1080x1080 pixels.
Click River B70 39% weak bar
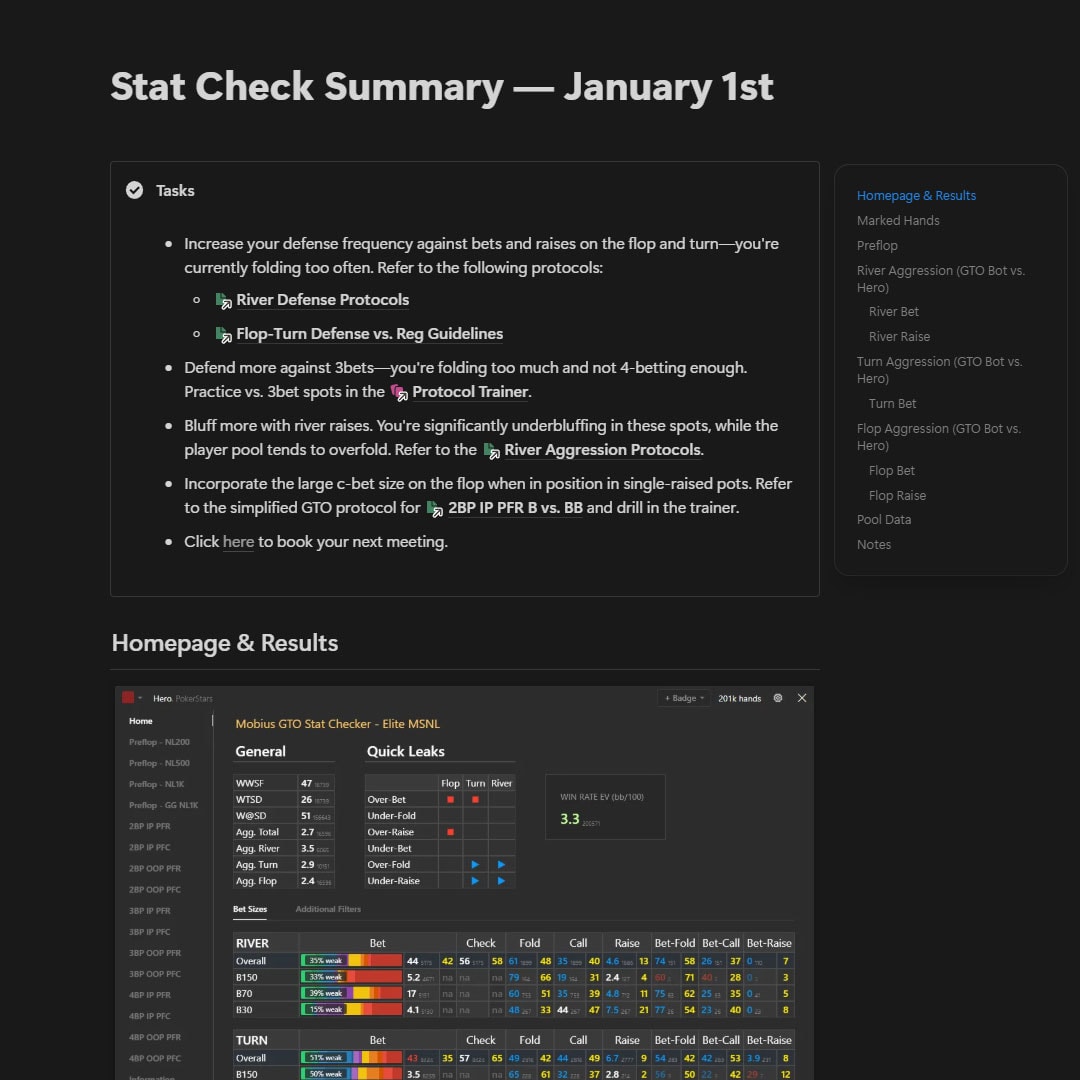point(351,993)
